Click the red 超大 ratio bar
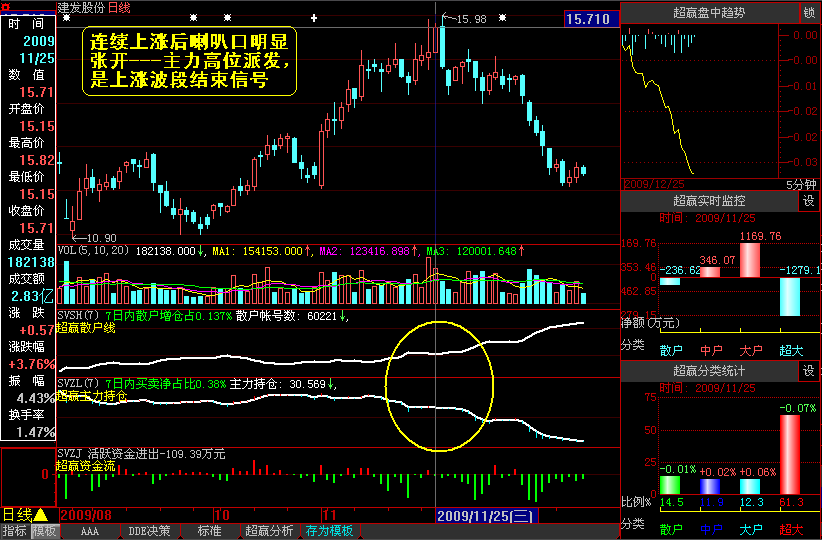This screenshot has width=822, height=540. coord(790,453)
